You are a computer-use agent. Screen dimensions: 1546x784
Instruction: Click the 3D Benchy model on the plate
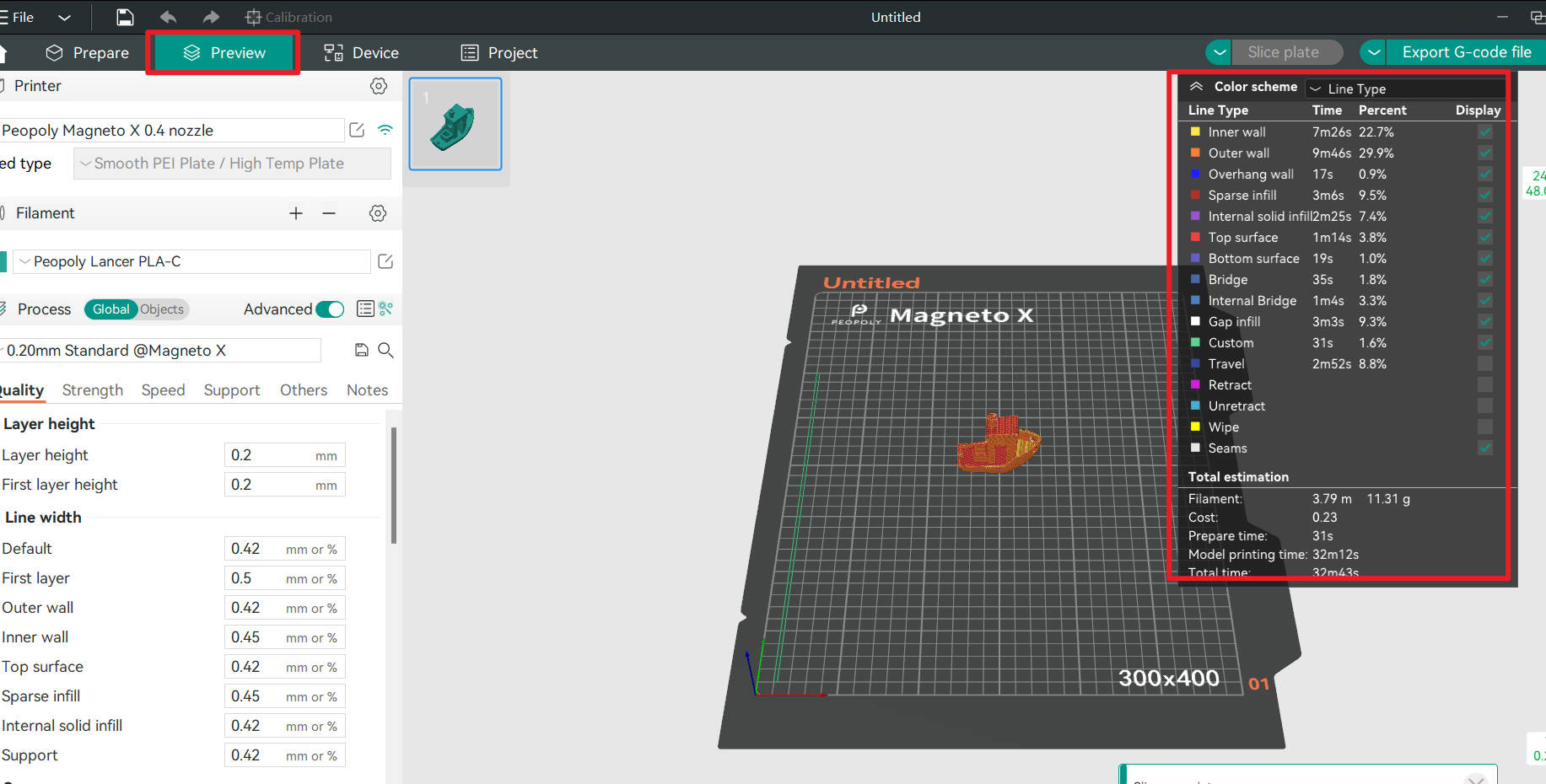click(999, 443)
